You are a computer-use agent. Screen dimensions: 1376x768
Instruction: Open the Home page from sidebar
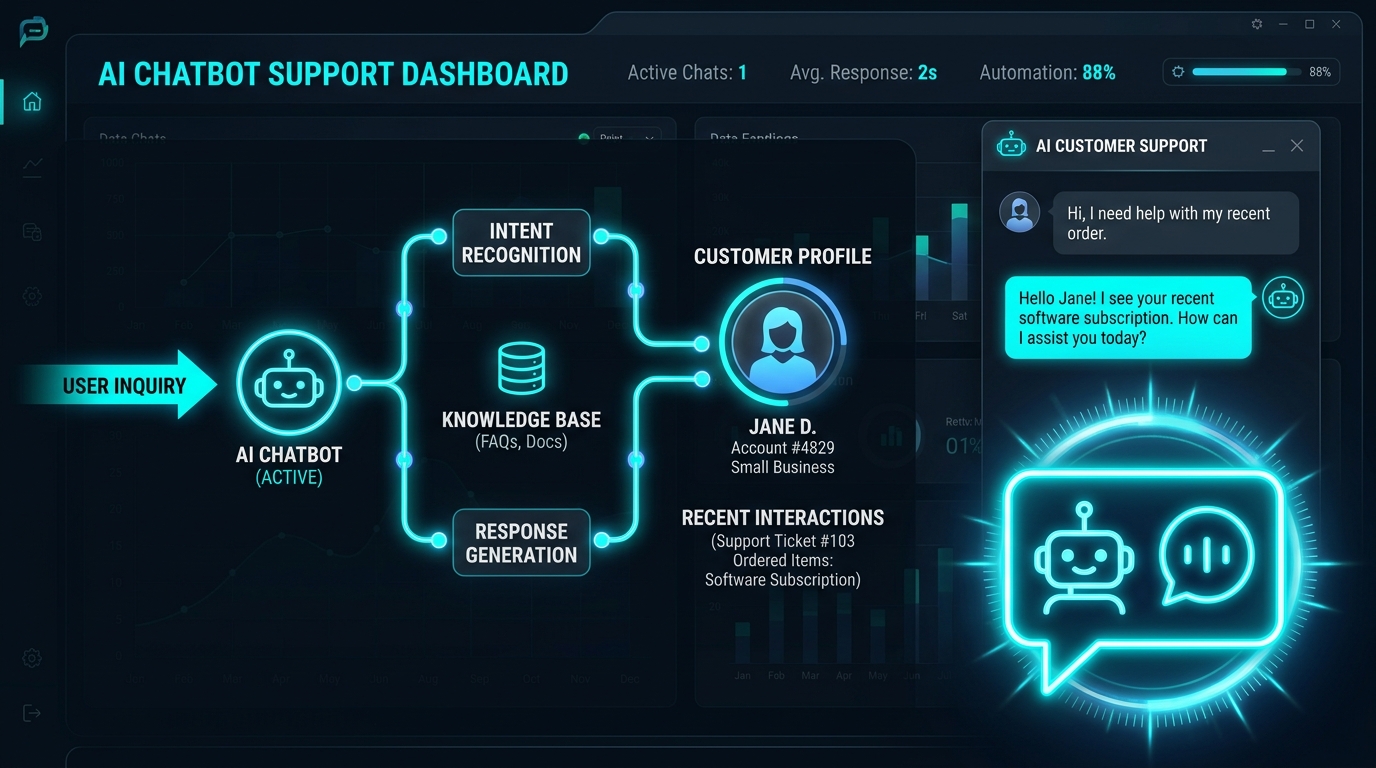pos(32,102)
